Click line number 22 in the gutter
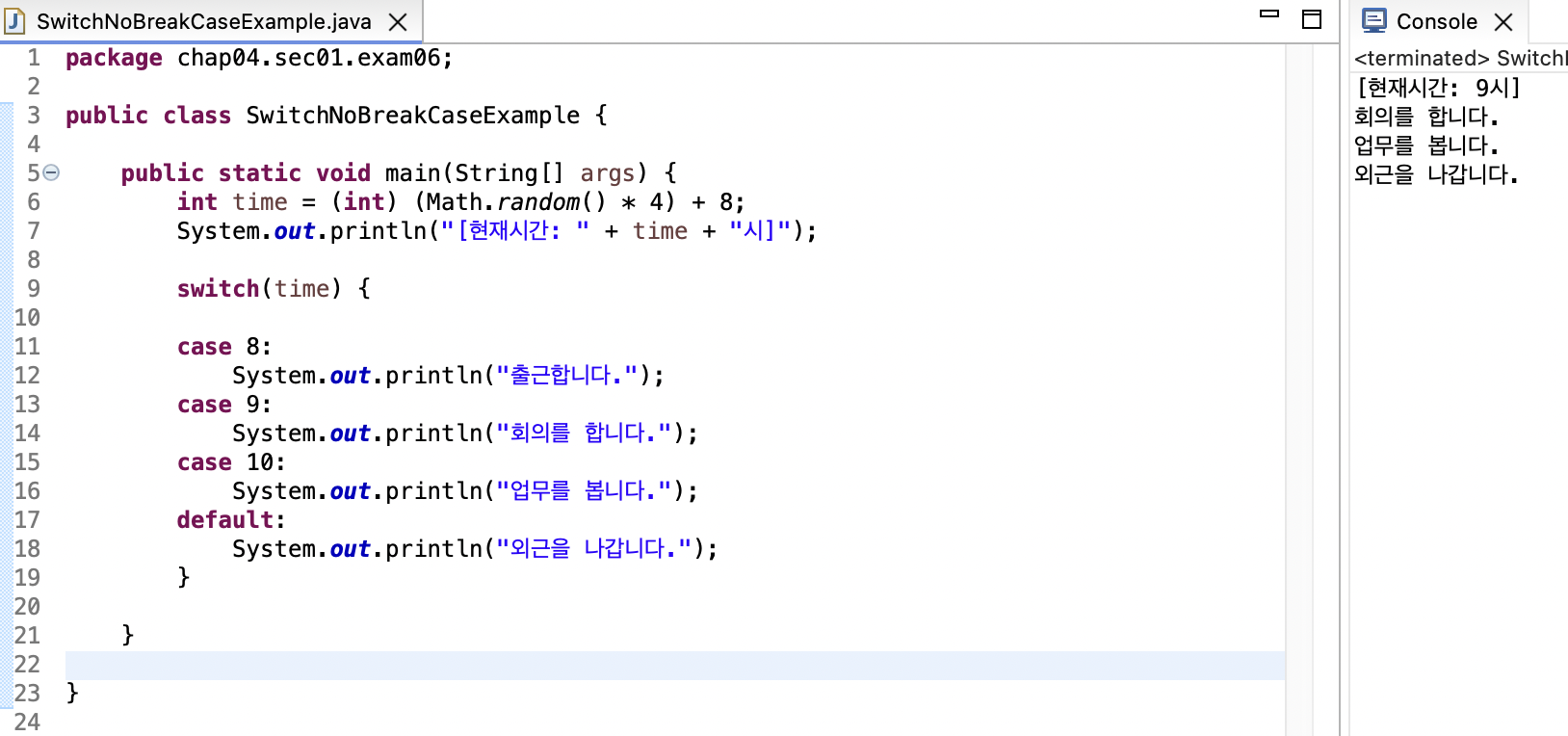This screenshot has height=736, width=1568. pyautogui.click(x=27, y=665)
